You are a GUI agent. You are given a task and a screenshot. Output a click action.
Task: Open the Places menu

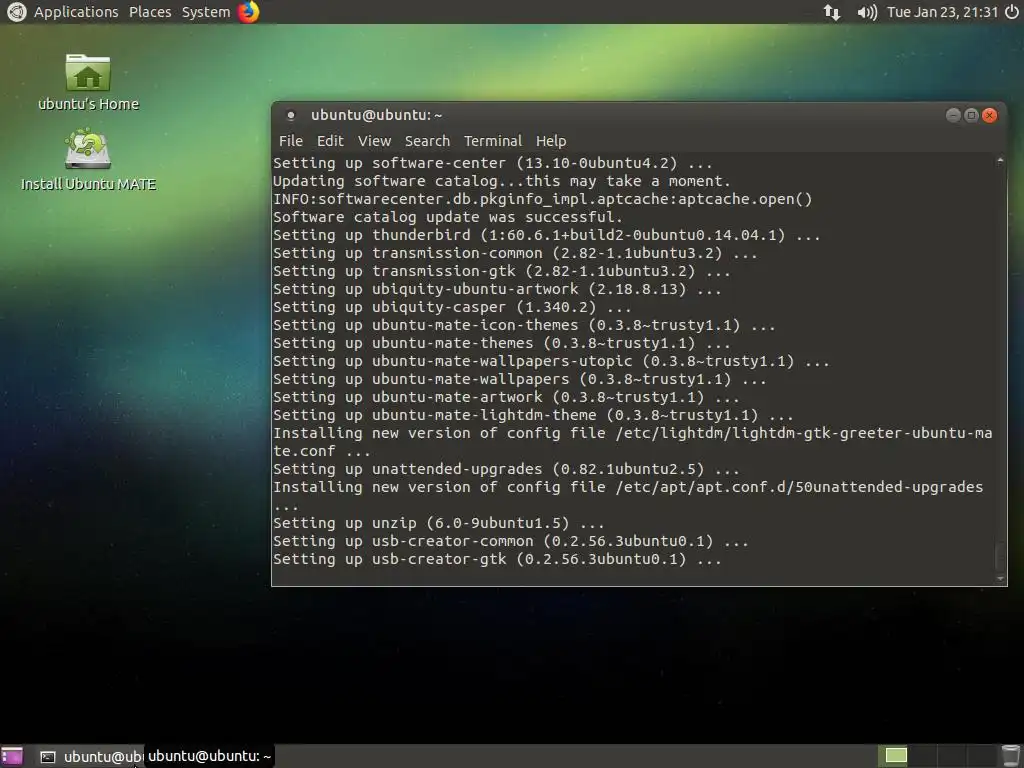point(150,12)
